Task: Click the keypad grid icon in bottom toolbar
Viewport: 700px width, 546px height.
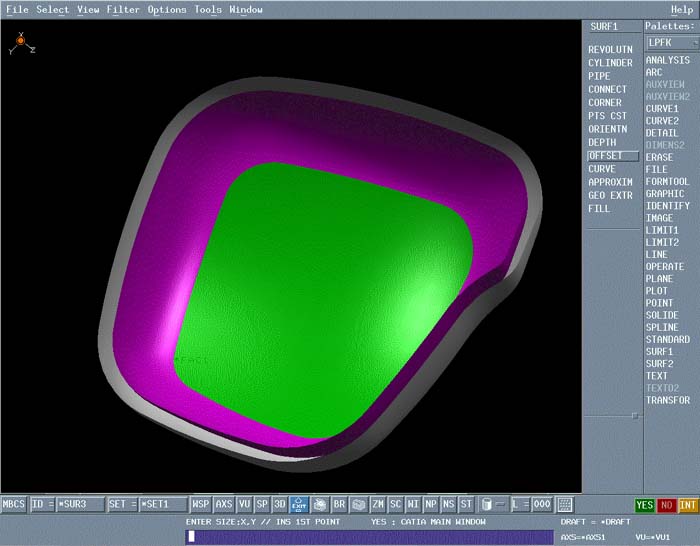Action: click(x=565, y=505)
